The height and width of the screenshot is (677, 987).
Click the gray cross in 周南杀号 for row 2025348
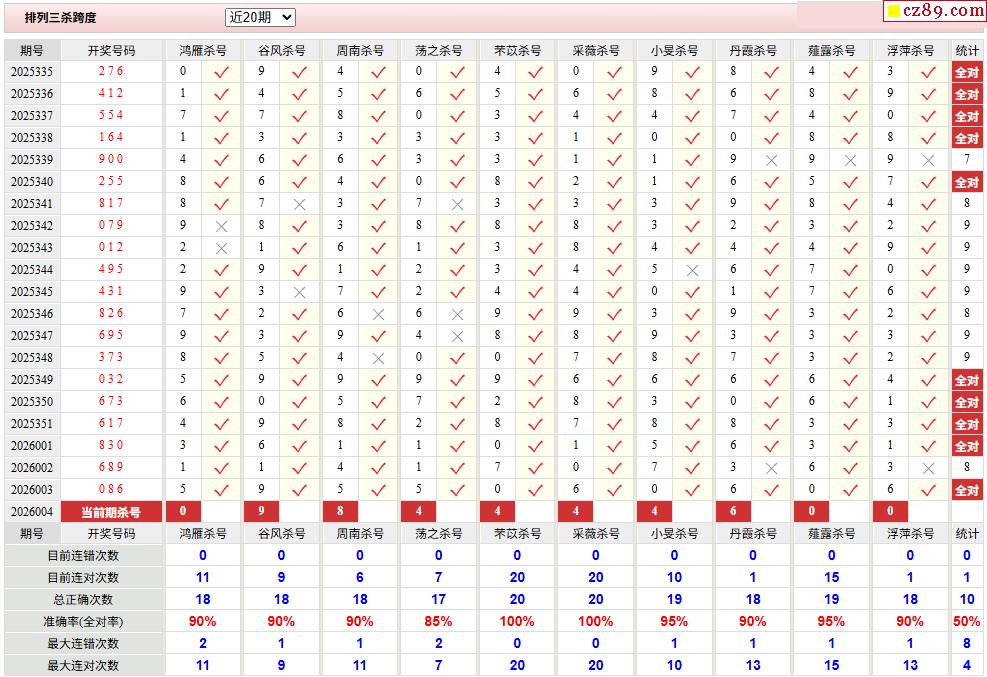click(378, 358)
